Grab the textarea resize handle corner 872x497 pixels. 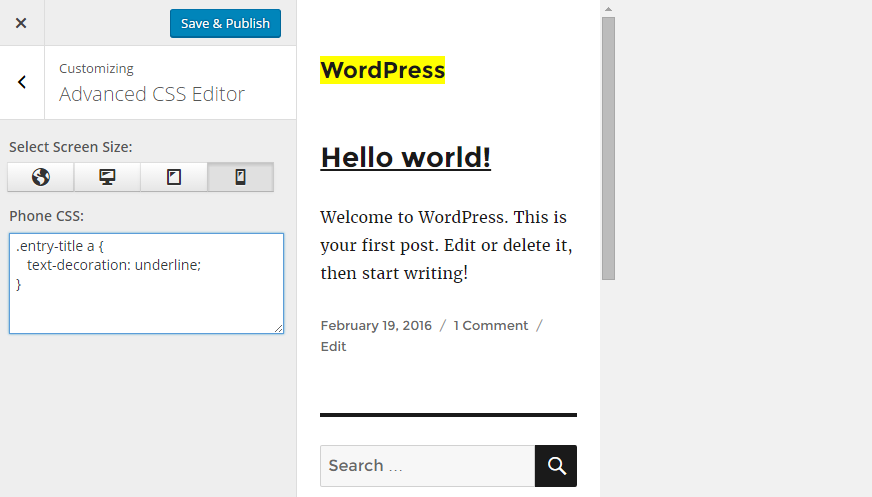click(279, 329)
